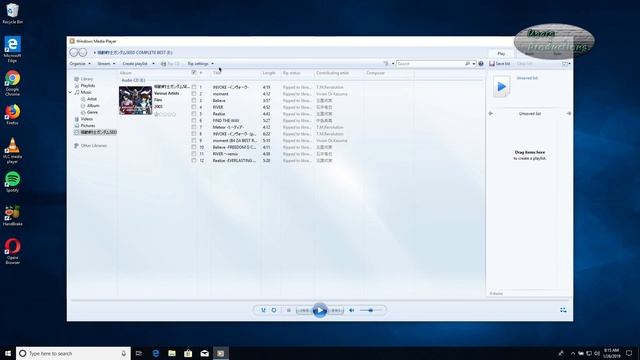The width and height of the screenshot is (640, 360).
Task: Open Microsoft Store from the taskbar
Action: click(188, 353)
